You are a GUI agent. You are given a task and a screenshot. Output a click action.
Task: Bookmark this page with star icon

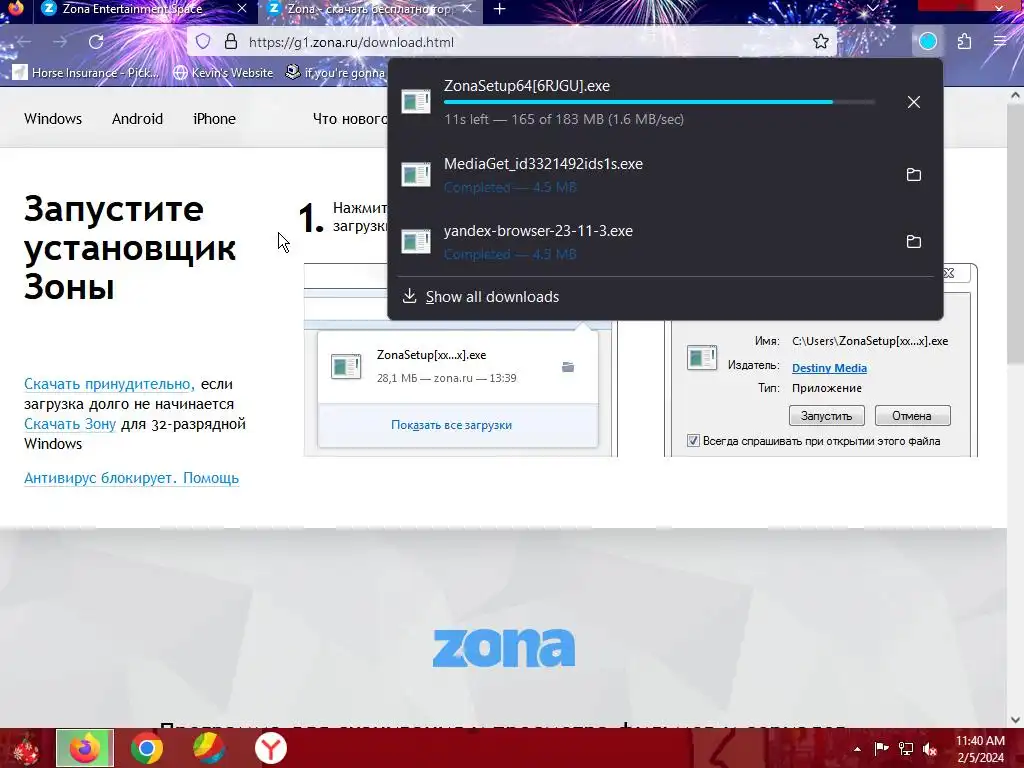[x=821, y=42]
